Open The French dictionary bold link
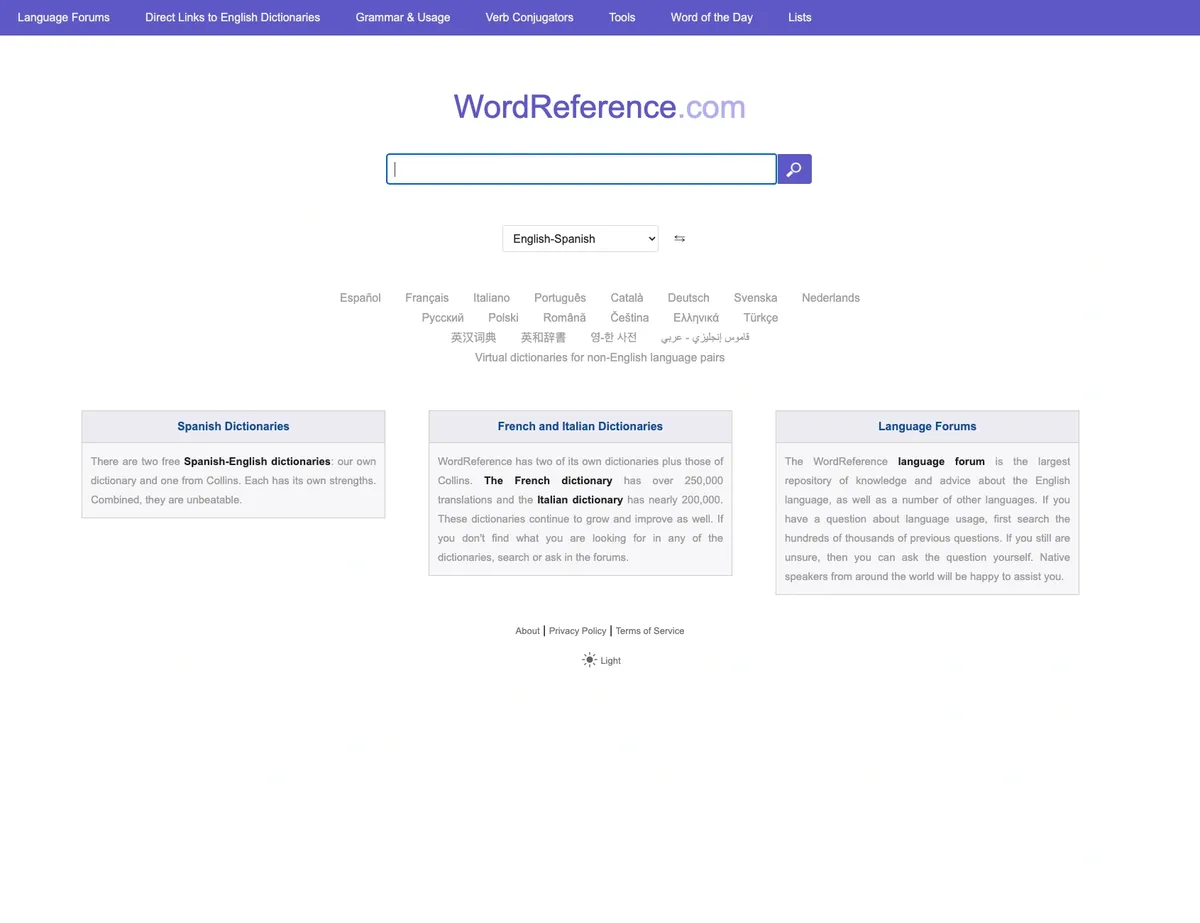 tap(548, 481)
